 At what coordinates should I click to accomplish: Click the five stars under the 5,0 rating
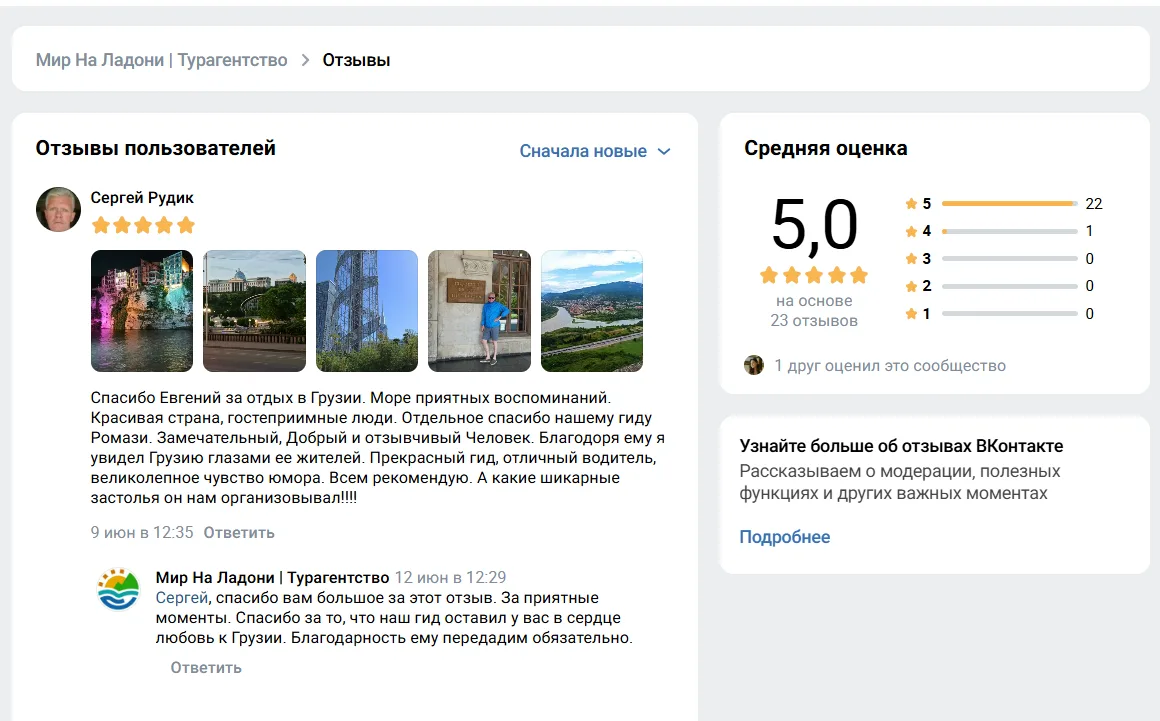(x=814, y=276)
